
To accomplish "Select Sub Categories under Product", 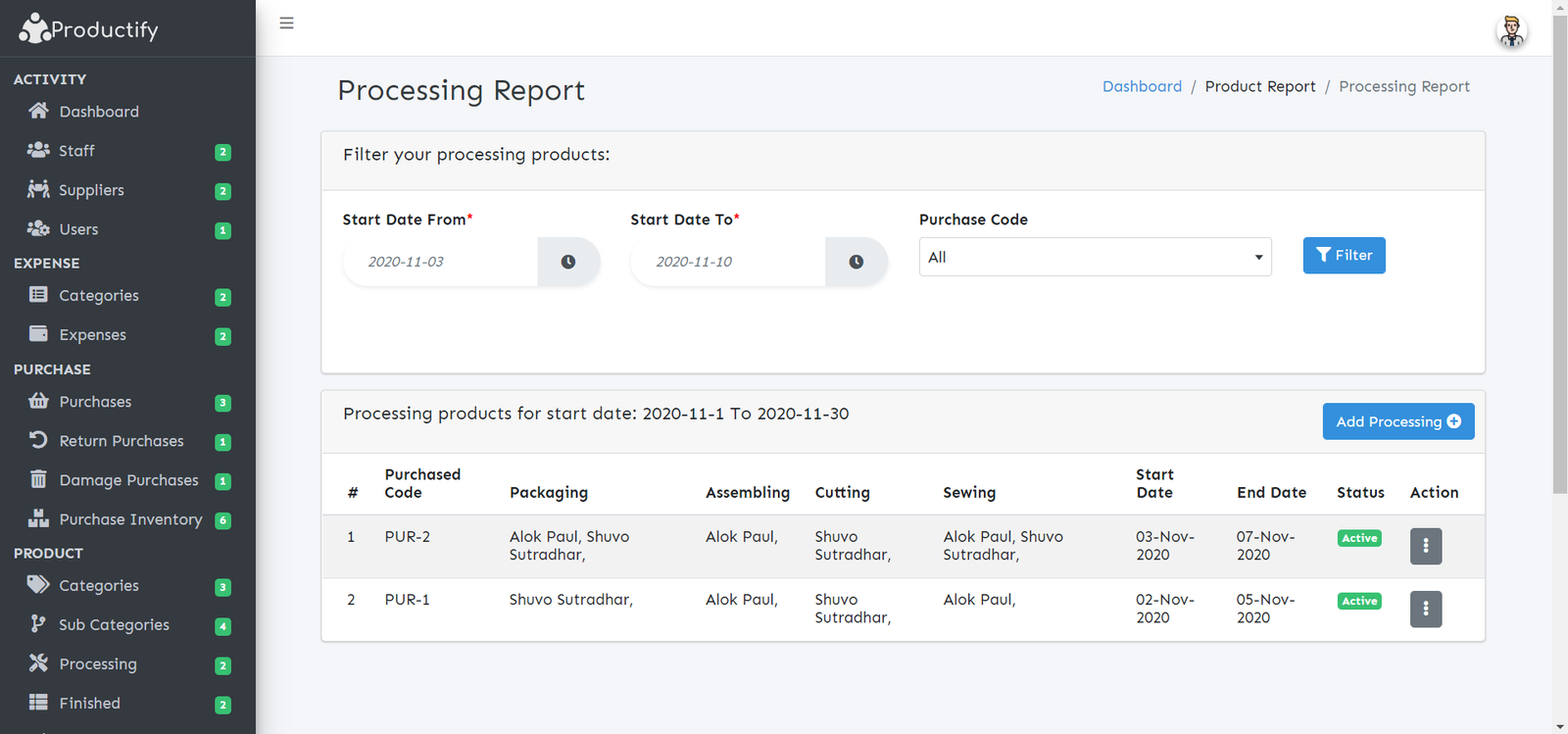I will tap(114, 625).
